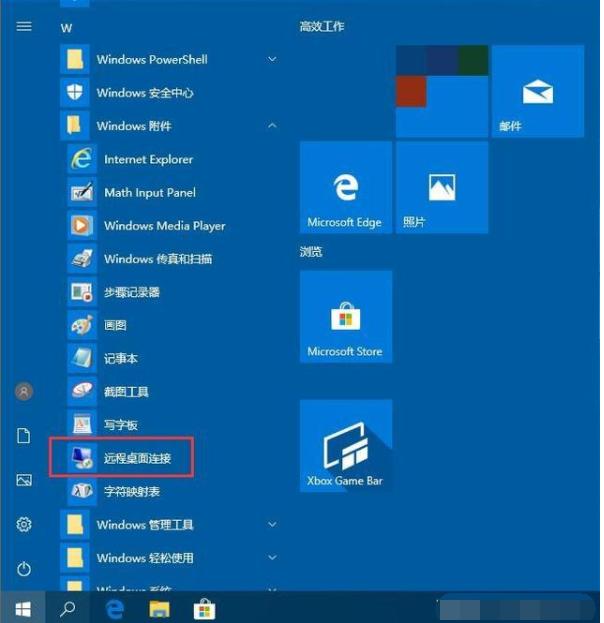Open the Microsoft Edge tile

(x=346, y=187)
